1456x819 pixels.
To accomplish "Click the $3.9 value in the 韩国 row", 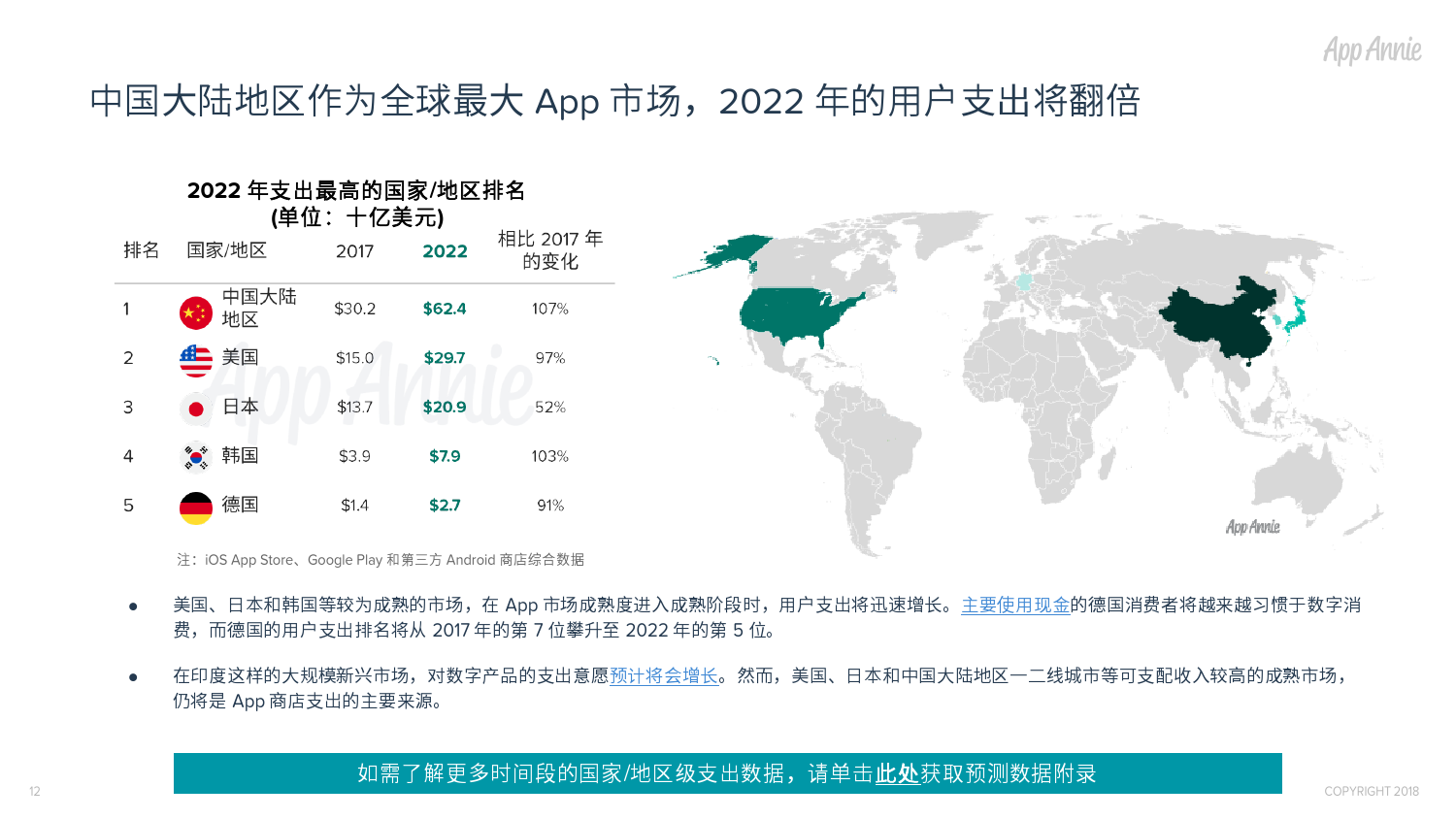I will pos(355,456).
